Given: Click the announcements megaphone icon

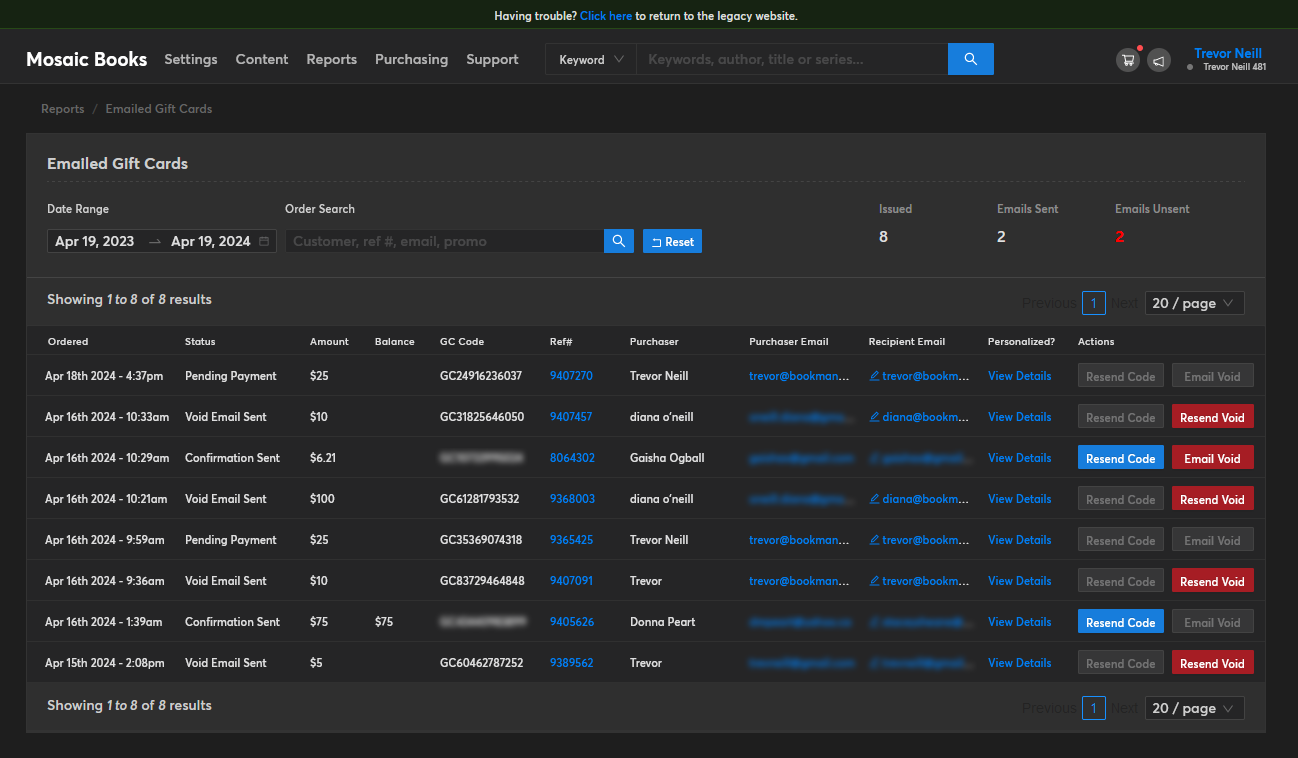Looking at the screenshot, I should (1158, 60).
